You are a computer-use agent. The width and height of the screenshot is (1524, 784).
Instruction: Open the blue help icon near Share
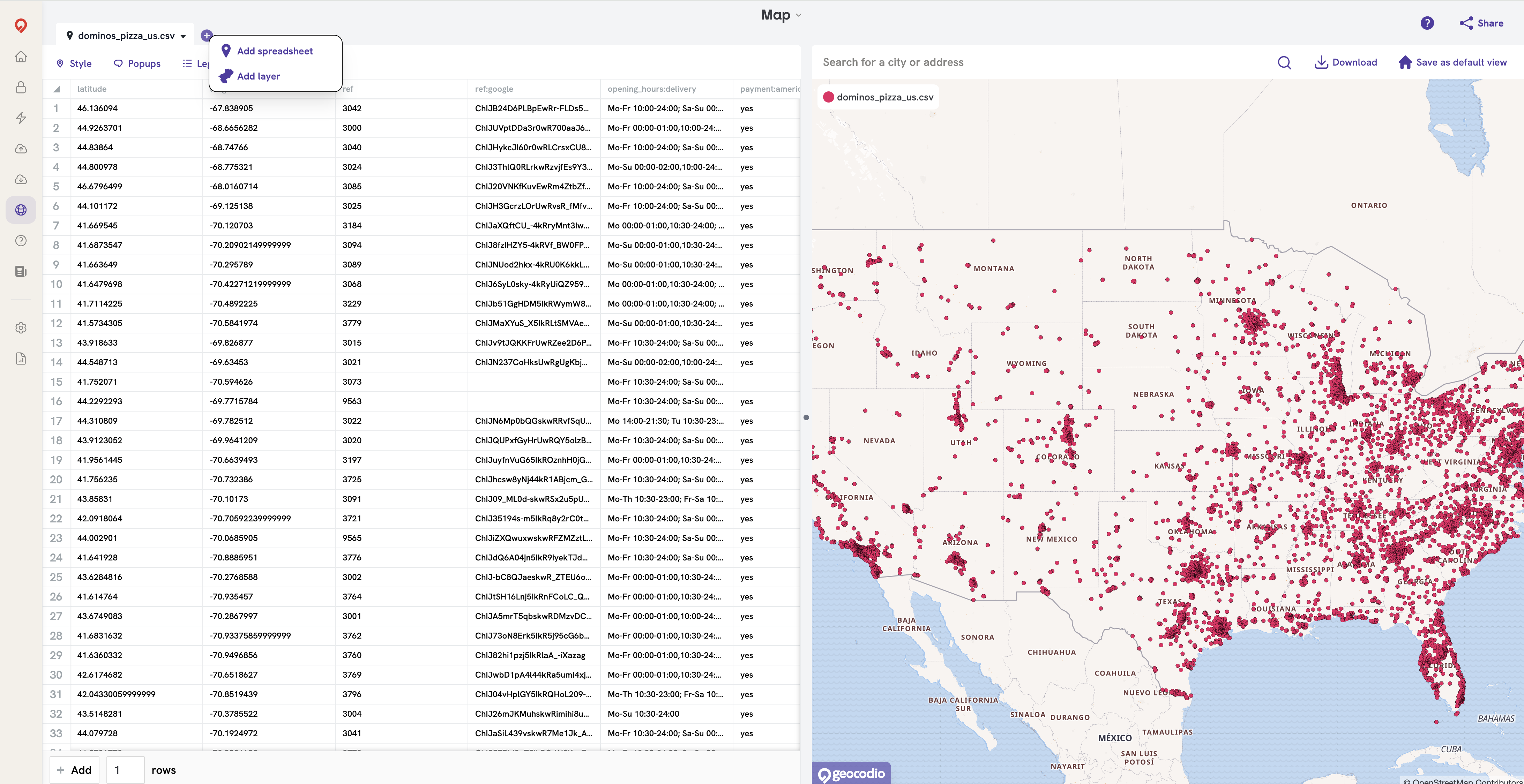[x=1427, y=23]
